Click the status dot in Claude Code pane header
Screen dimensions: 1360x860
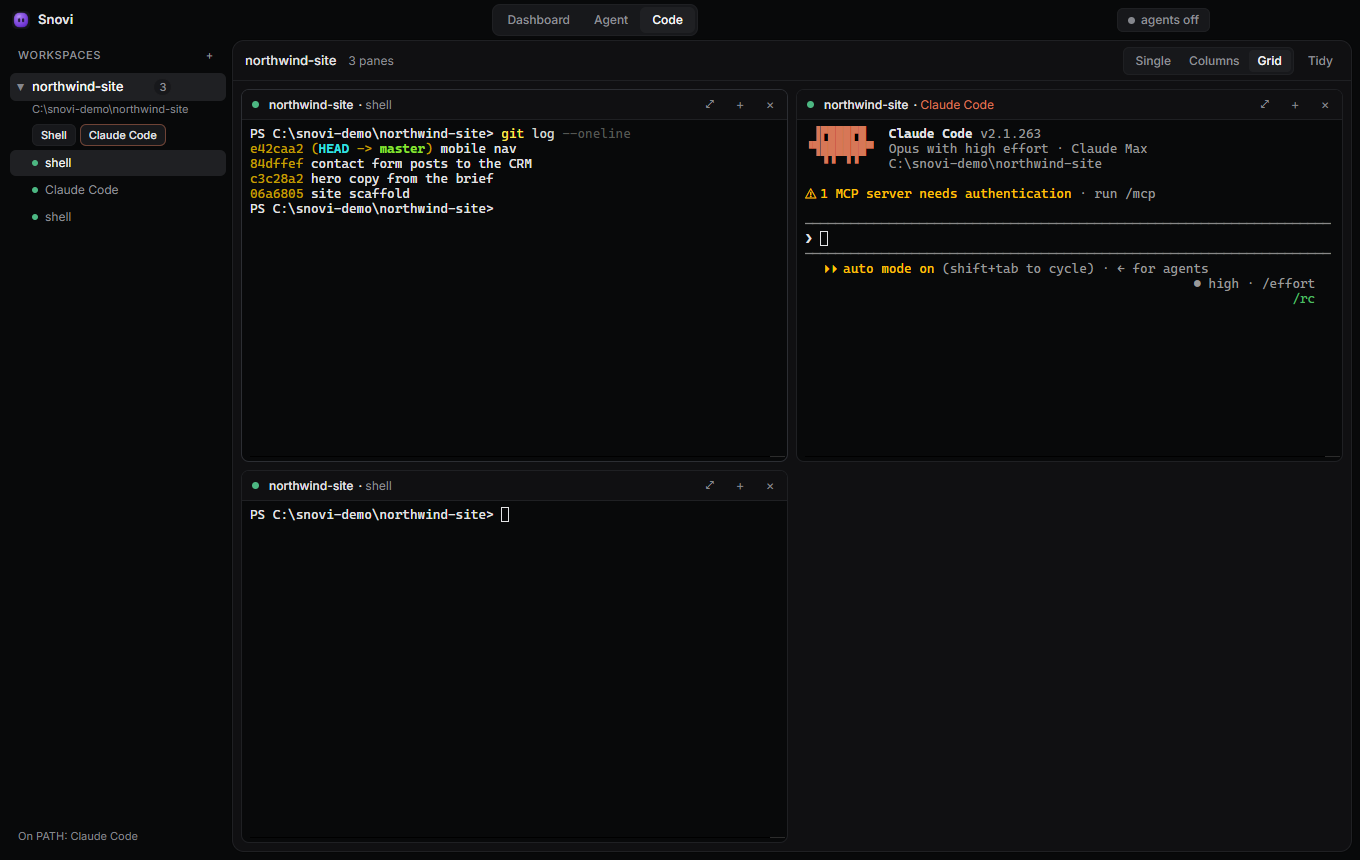810,104
